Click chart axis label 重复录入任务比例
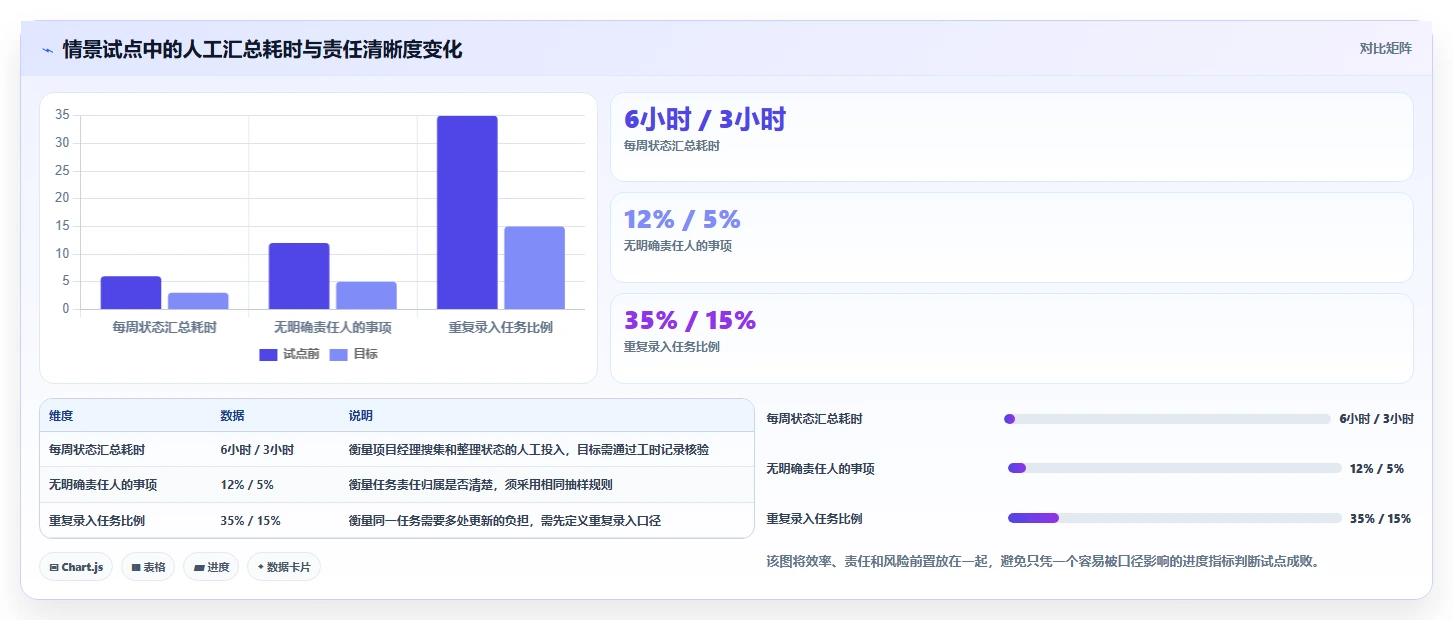 click(x=501, y=327)
